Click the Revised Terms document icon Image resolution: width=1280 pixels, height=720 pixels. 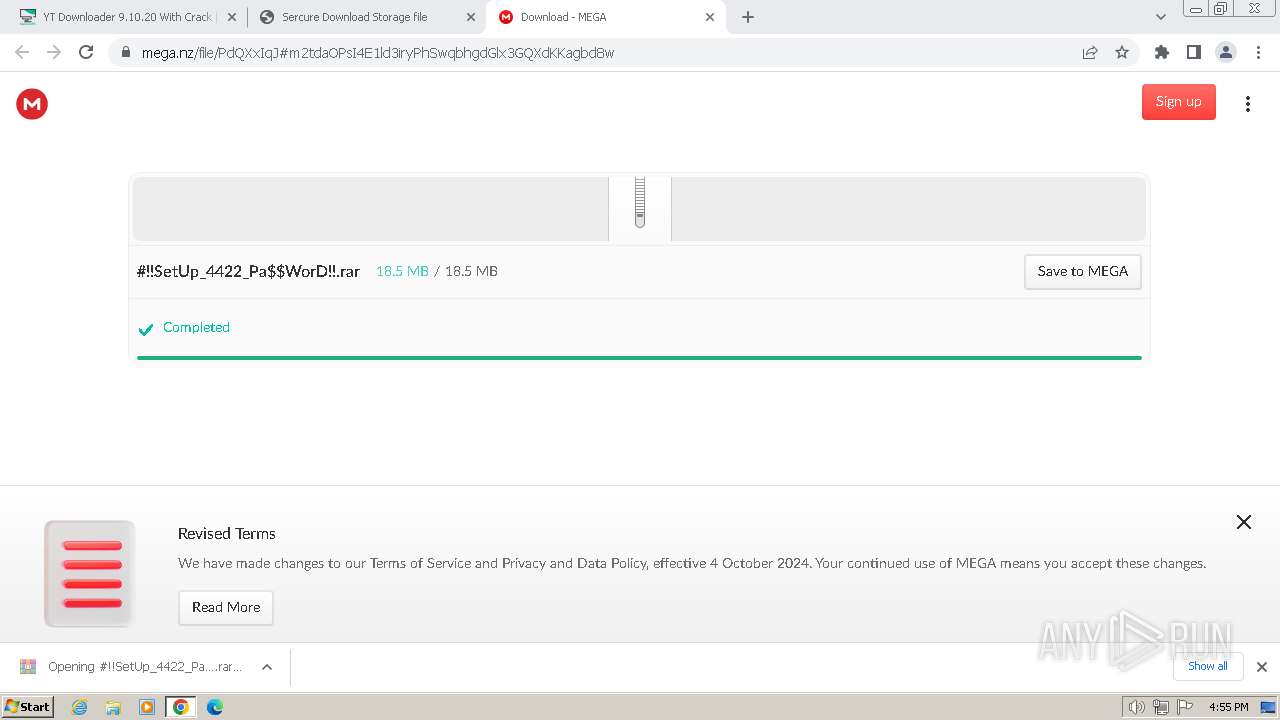click(x=89, y=573)
